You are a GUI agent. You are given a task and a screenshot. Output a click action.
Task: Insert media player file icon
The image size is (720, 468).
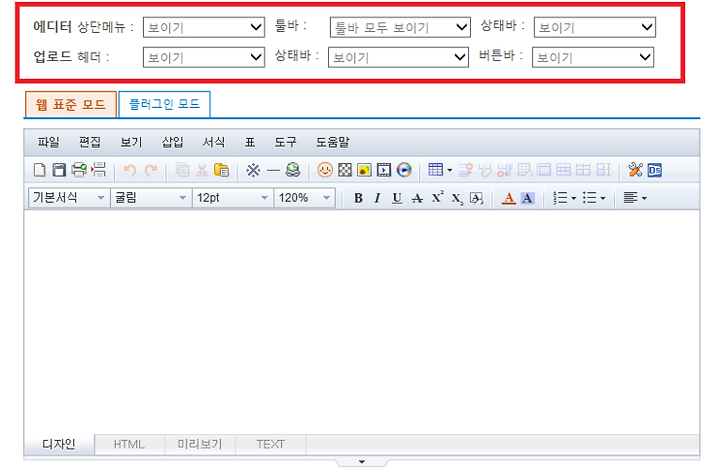pyautogui.click(x=404, y=170)
